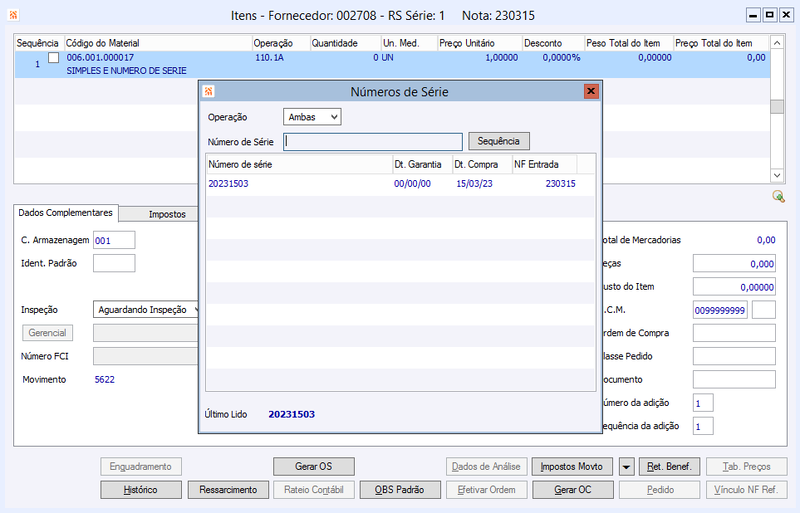
Task: Click the Número da adição field
Action: tap(703, 403)
